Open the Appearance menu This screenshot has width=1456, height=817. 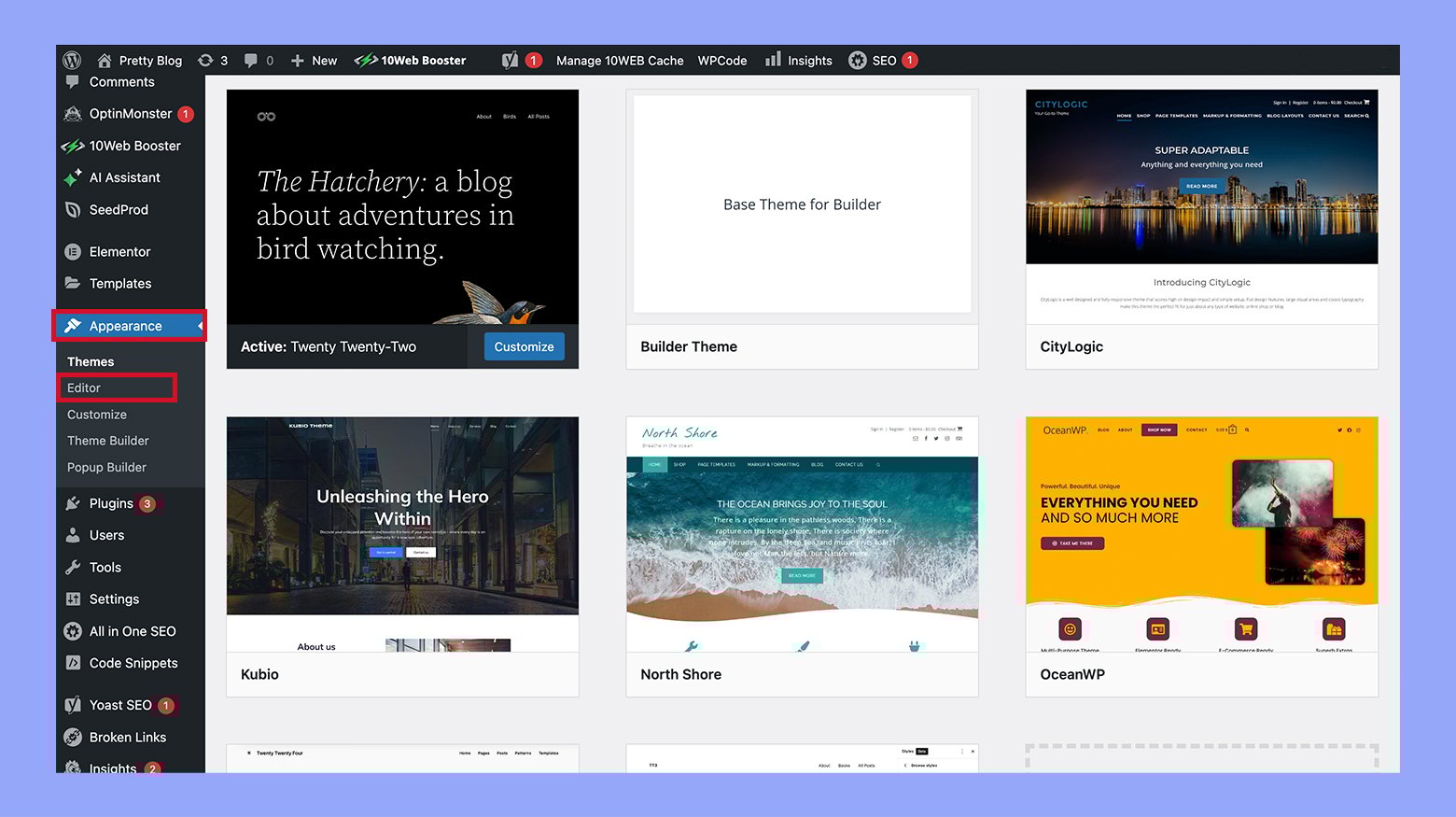tap(124, 326)
